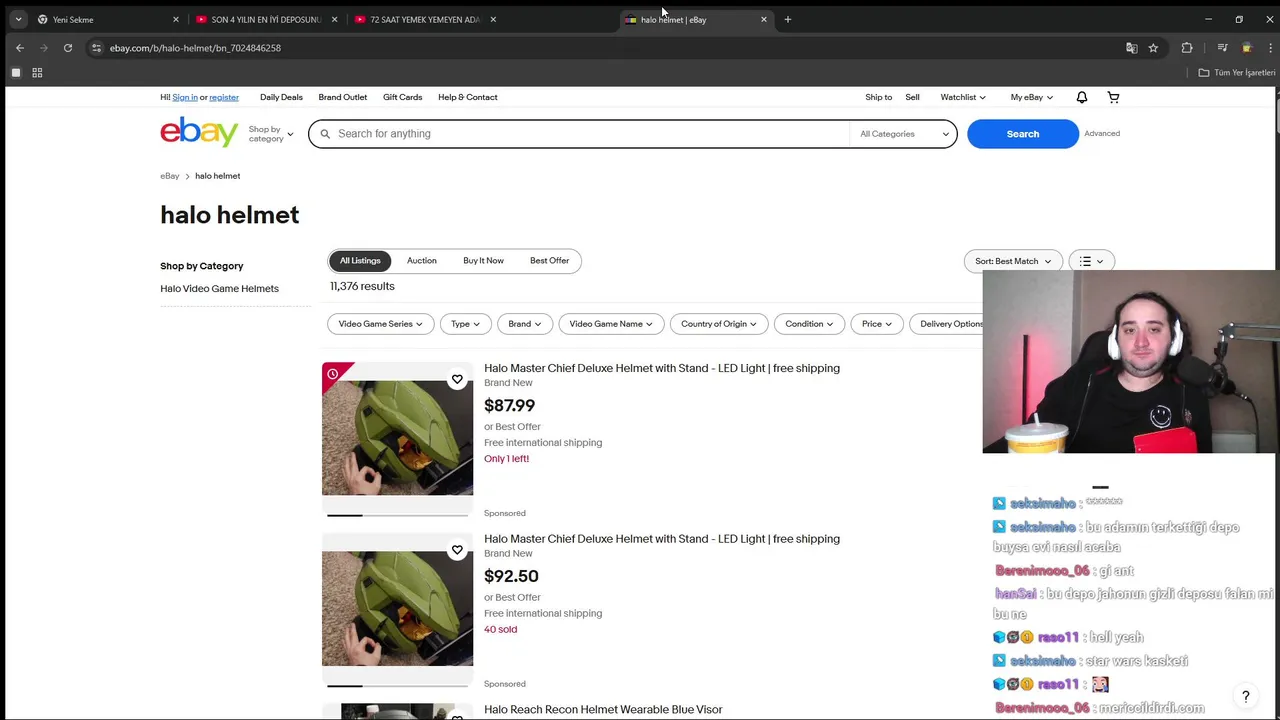Open the All Categories dropdown
The image size is (1280, 720).
[x=904, y=134]
